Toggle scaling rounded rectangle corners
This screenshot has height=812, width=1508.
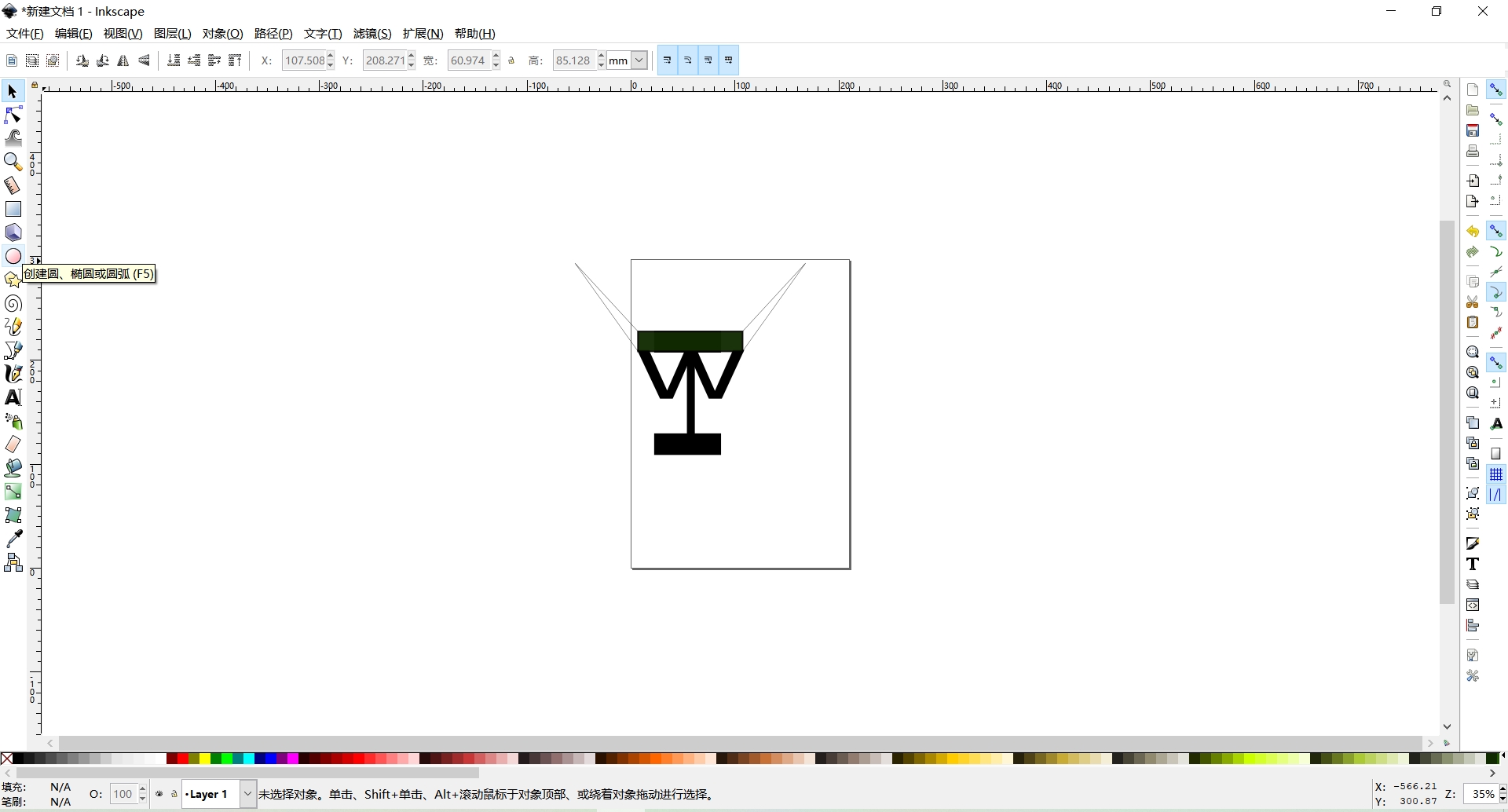click(x=688, y=60)
